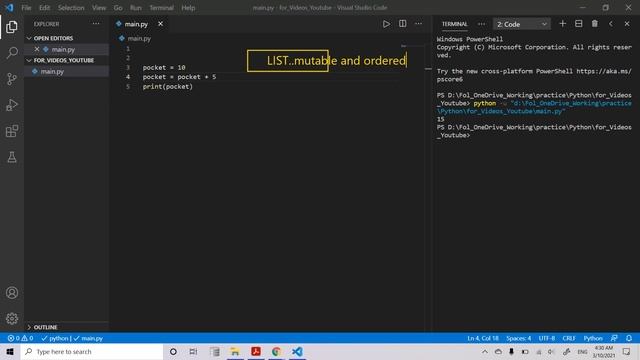The image size is (640, 360).
Task: Move terminal panel with chevron arrow
Action: [611, 24]
